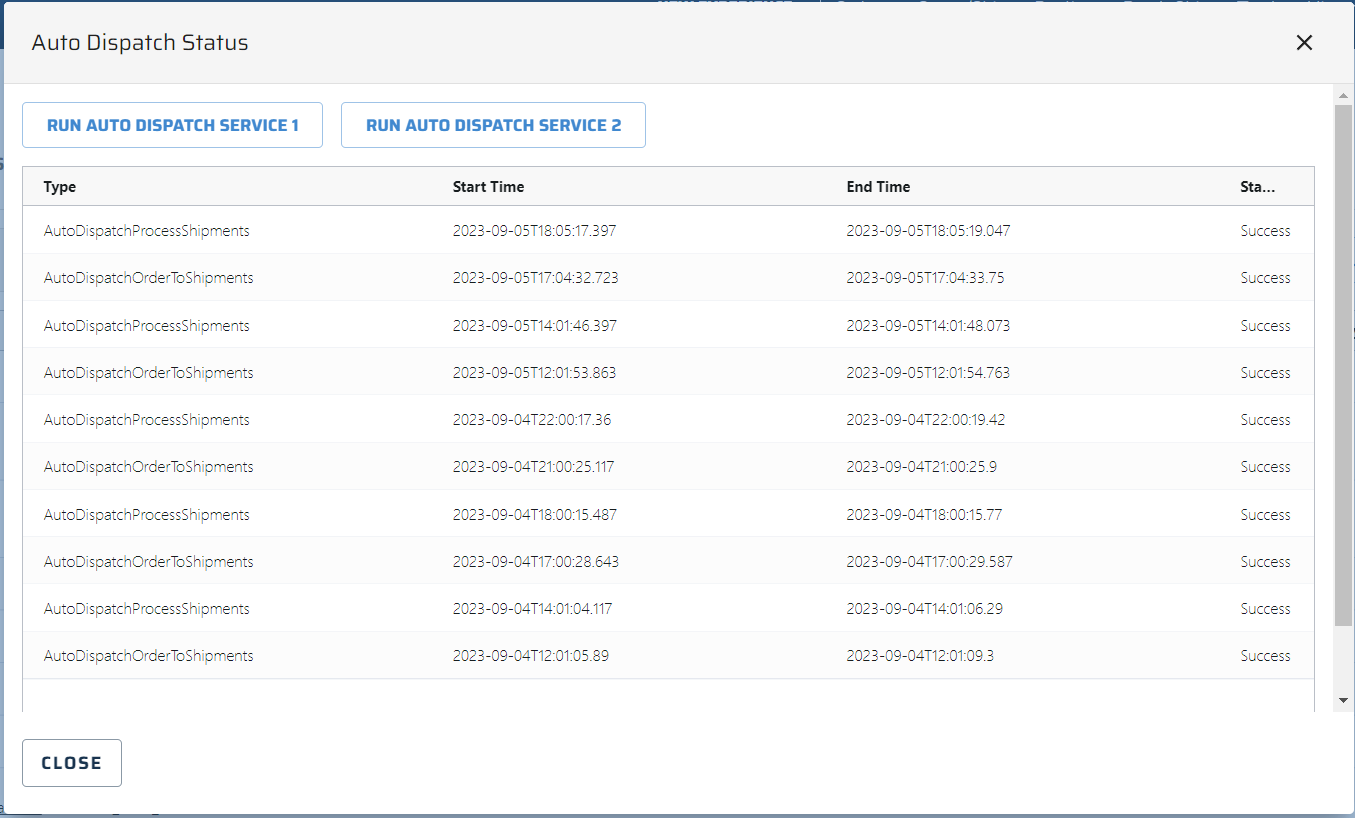This screenshot has height=818, width=1355.
Task: Click Type cell in the 14:01:04.117 row
Action: click(147, 609)
